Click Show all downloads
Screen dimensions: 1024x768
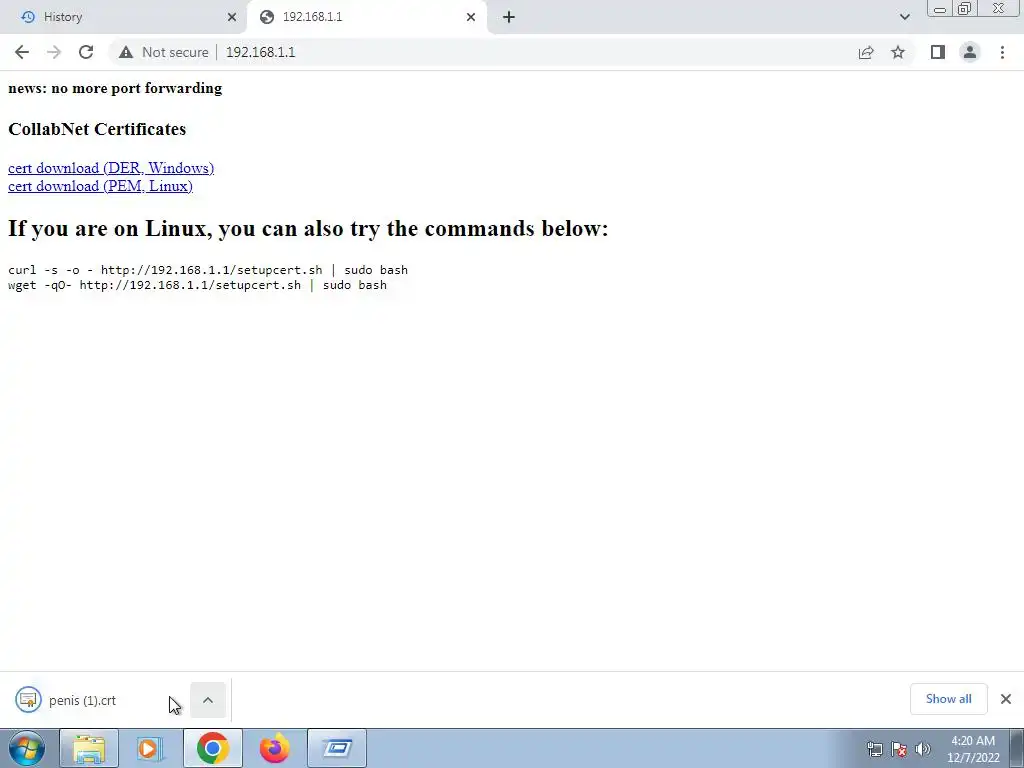click(x=948, y=699)
